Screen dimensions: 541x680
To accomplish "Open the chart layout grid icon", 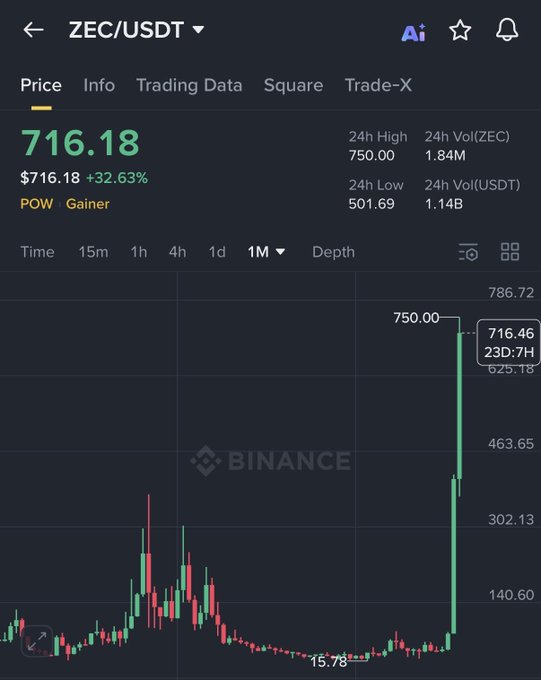I will click(510, 252).
